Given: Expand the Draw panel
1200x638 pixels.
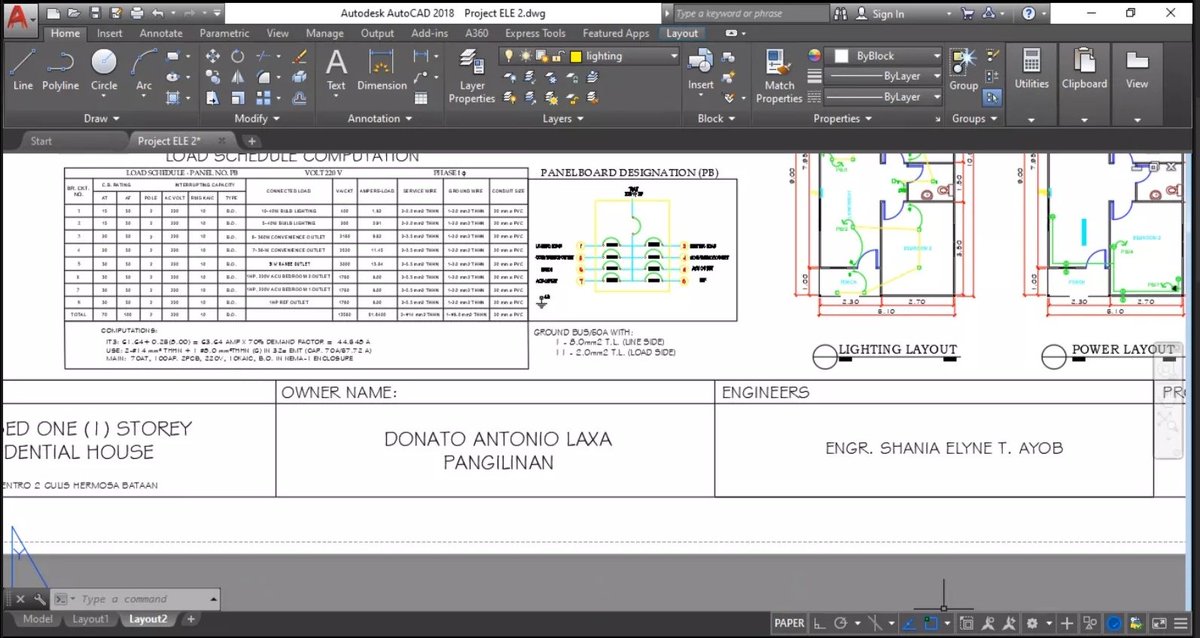Looking at the screenshot, I should tap(101, 118).
